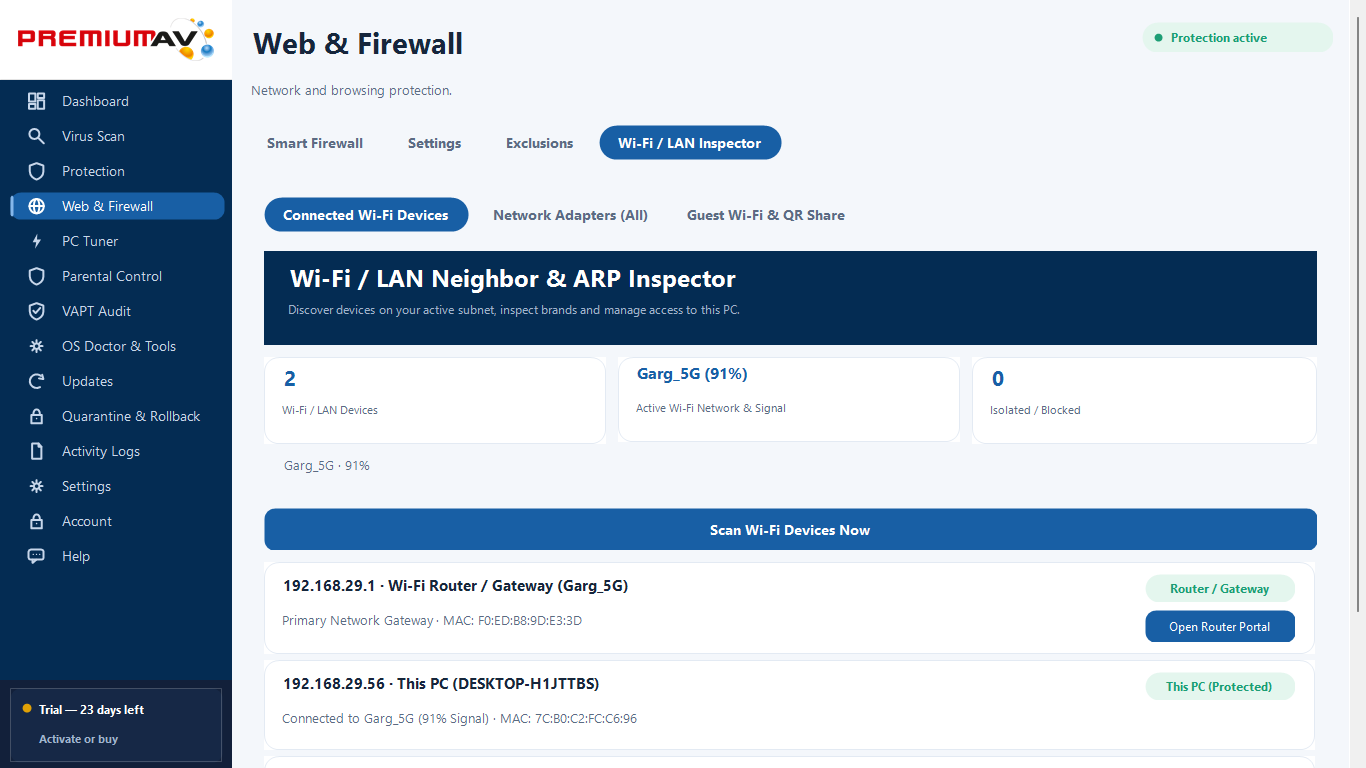Switch to Smart Firewall tab
The image size is (1366, 768).
coord(315,143)
